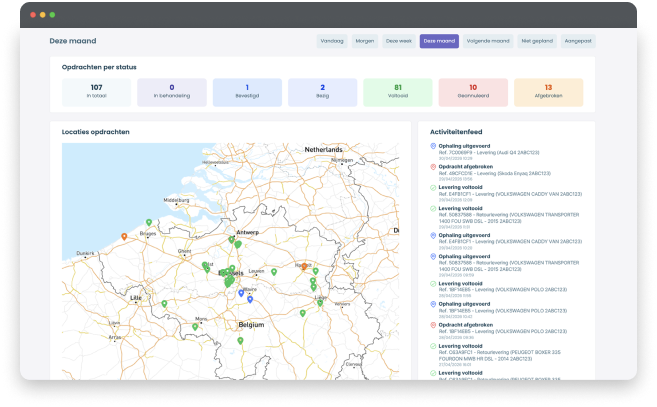Click Levering voltooid checkmark icon for Transporter
The image size is (657, 407).
433,208
